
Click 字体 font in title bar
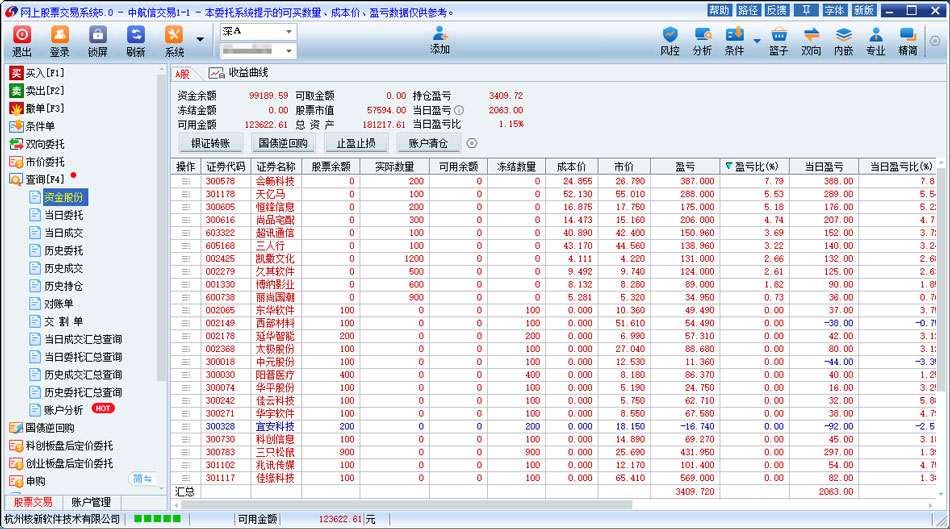[x=834, y=10]
